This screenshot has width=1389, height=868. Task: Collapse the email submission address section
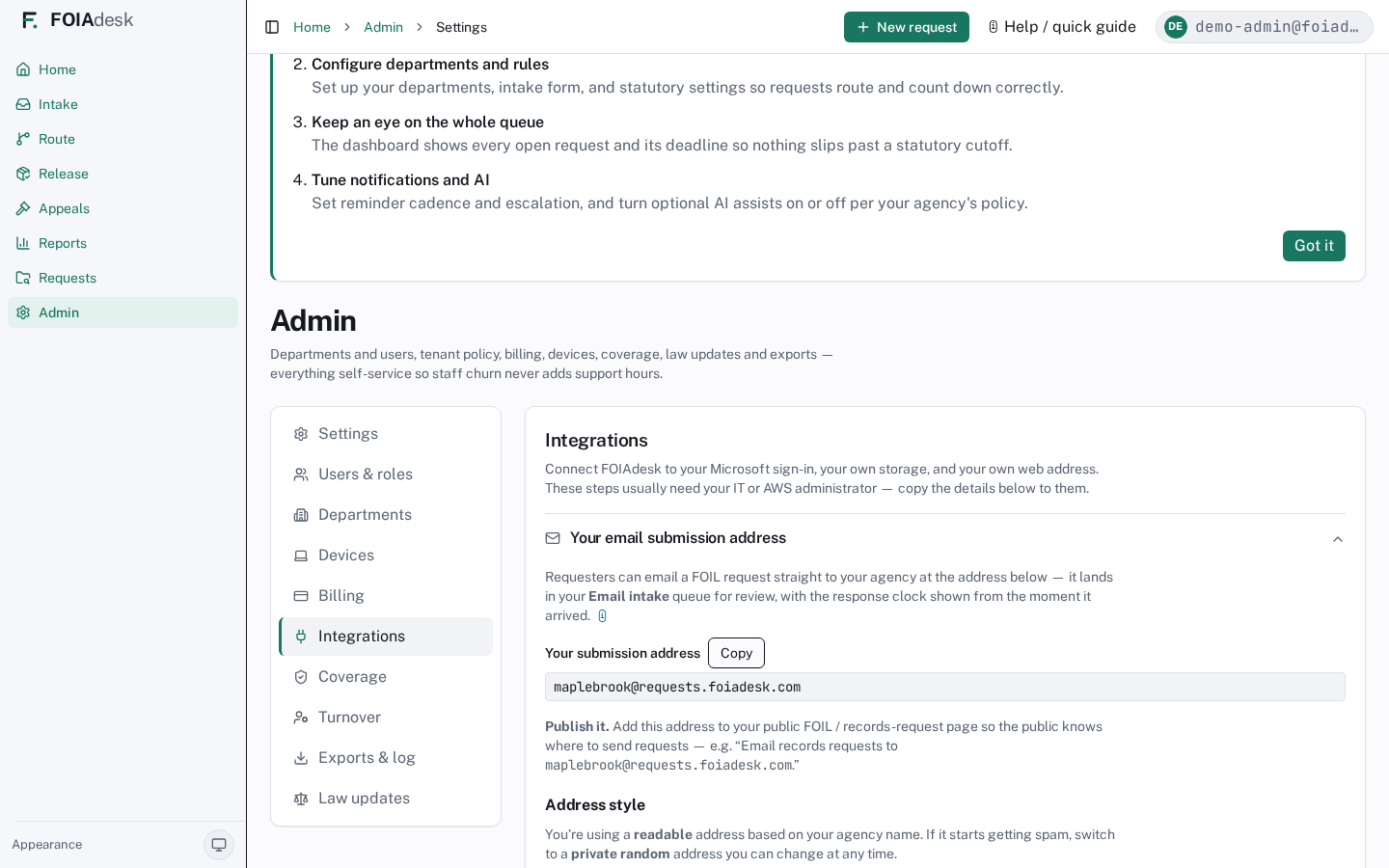point(1338,539)
